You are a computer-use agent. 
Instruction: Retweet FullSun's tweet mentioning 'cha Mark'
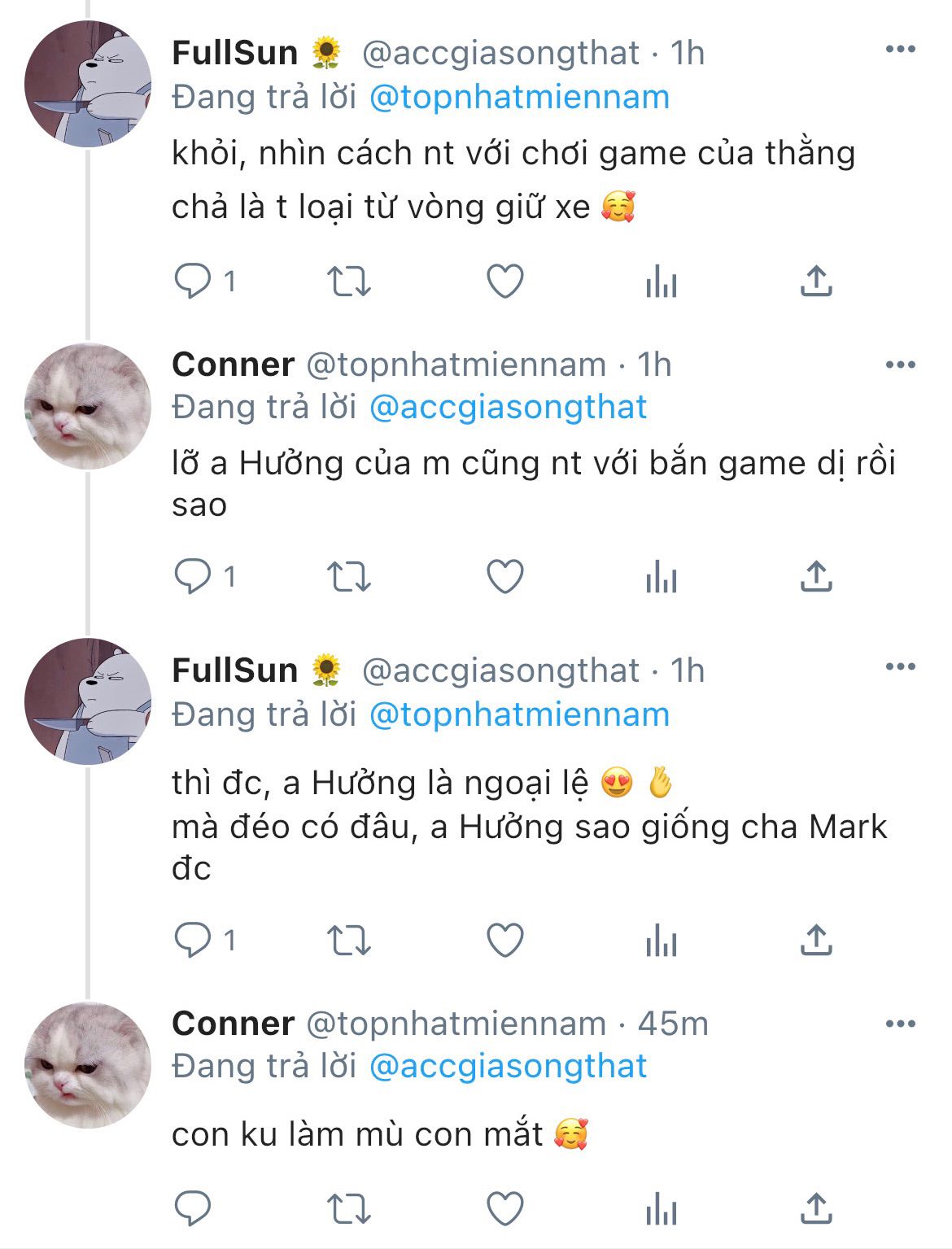(x=348, y=941)
